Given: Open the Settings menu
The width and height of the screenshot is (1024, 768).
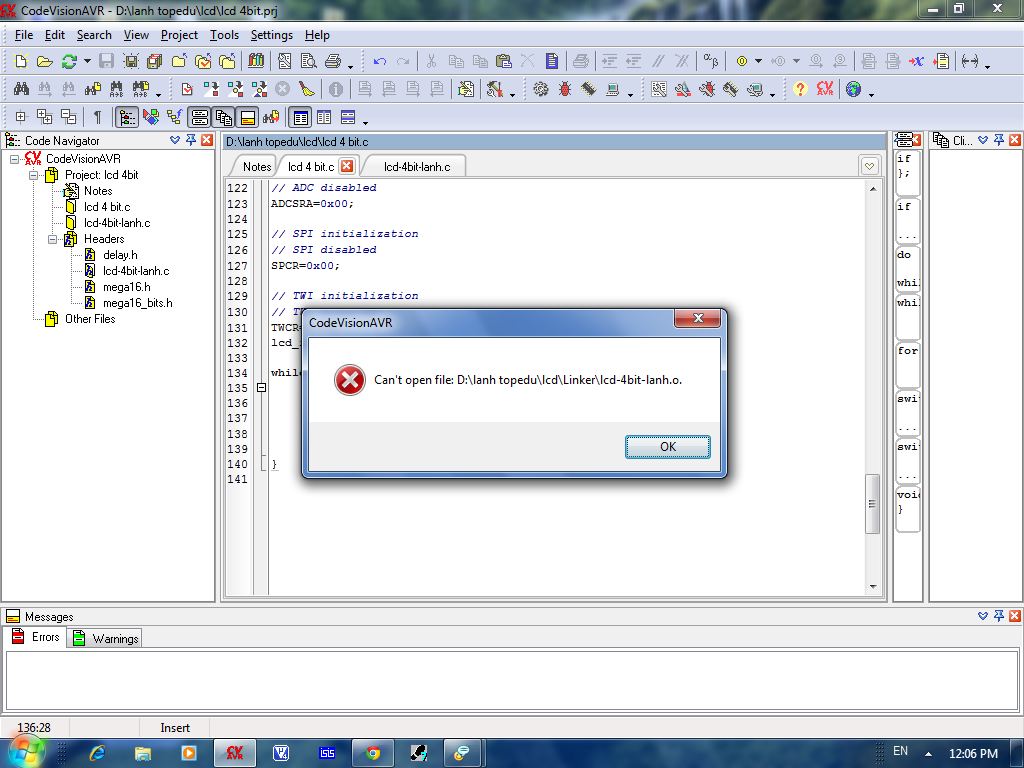Looking at the screenshot, I should tap(272, 35).
